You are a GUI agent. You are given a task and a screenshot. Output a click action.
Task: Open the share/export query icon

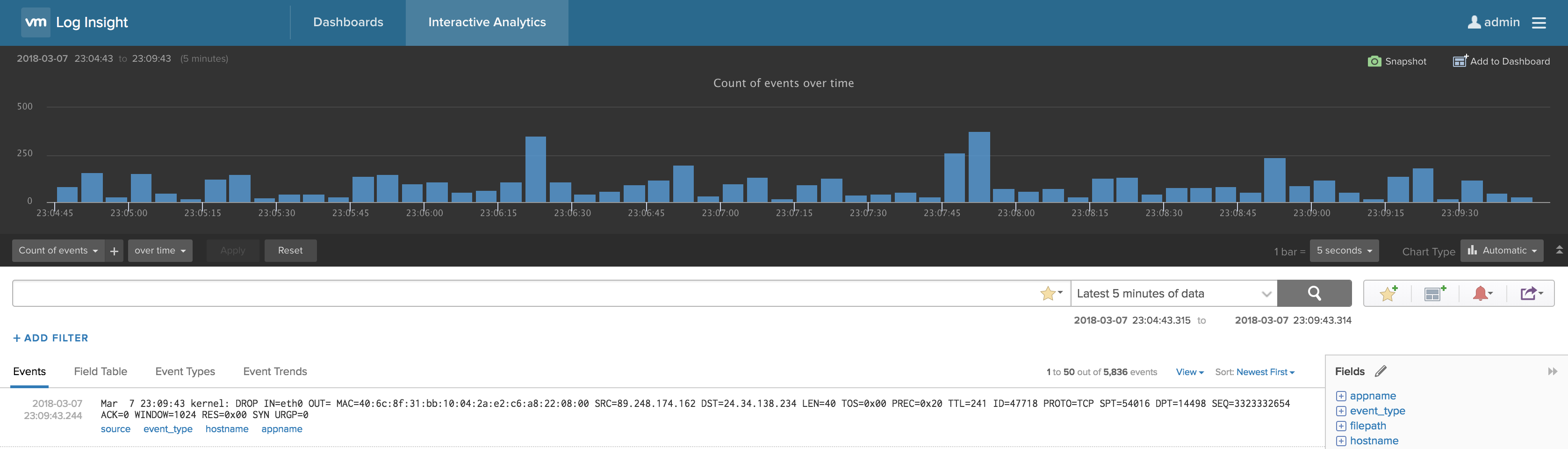point(1530,294)
